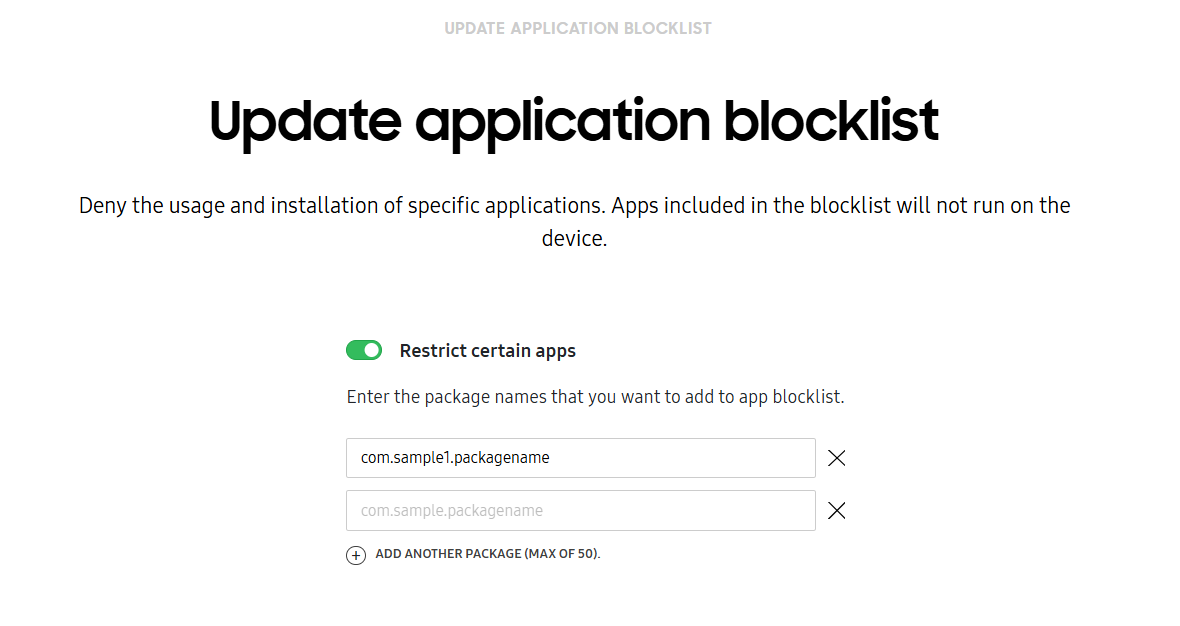The width and height of the screenshot is (1180, 626).
Task: Click the UPDATE APPLICATION BLOCKLIST header label
Action: [578, 27]
